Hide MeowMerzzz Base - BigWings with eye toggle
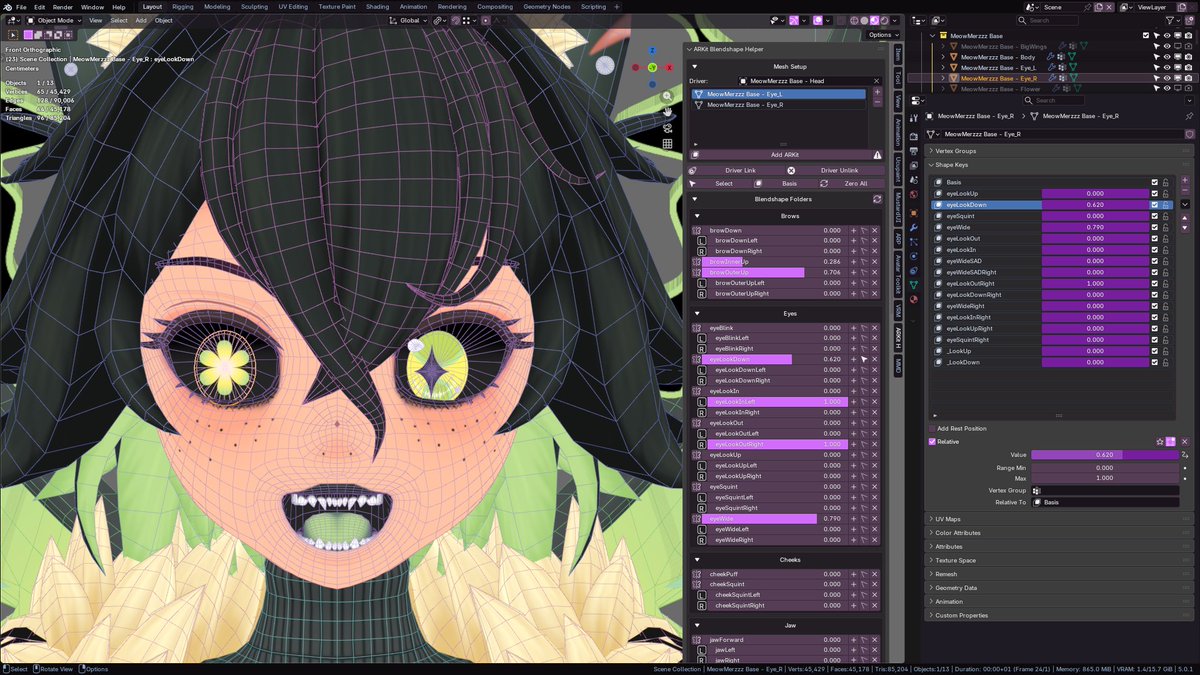Viewport: 1200px width, 675px height. [x=1166, y=46]
